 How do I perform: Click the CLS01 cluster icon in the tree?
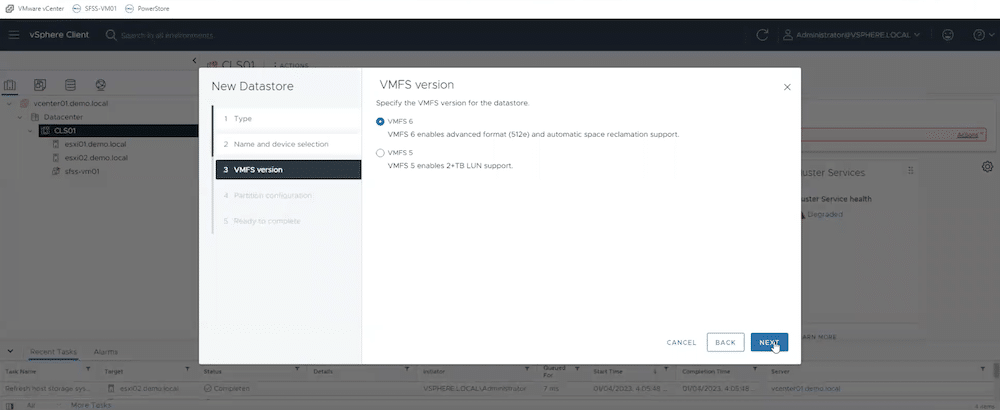[45, 131]
